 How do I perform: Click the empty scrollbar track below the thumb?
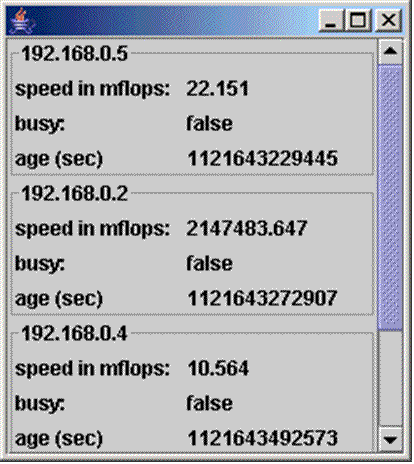(x=390, y=379)
